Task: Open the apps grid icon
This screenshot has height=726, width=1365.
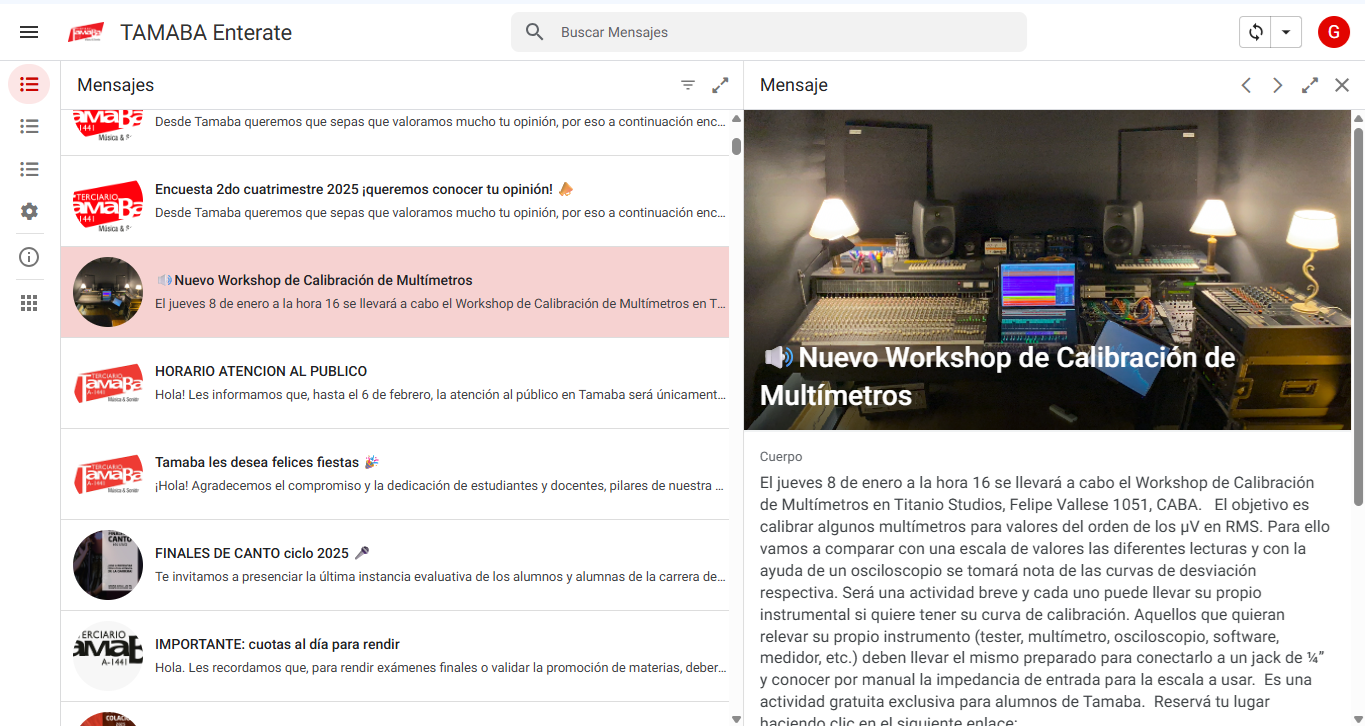Action: point(29,303)
